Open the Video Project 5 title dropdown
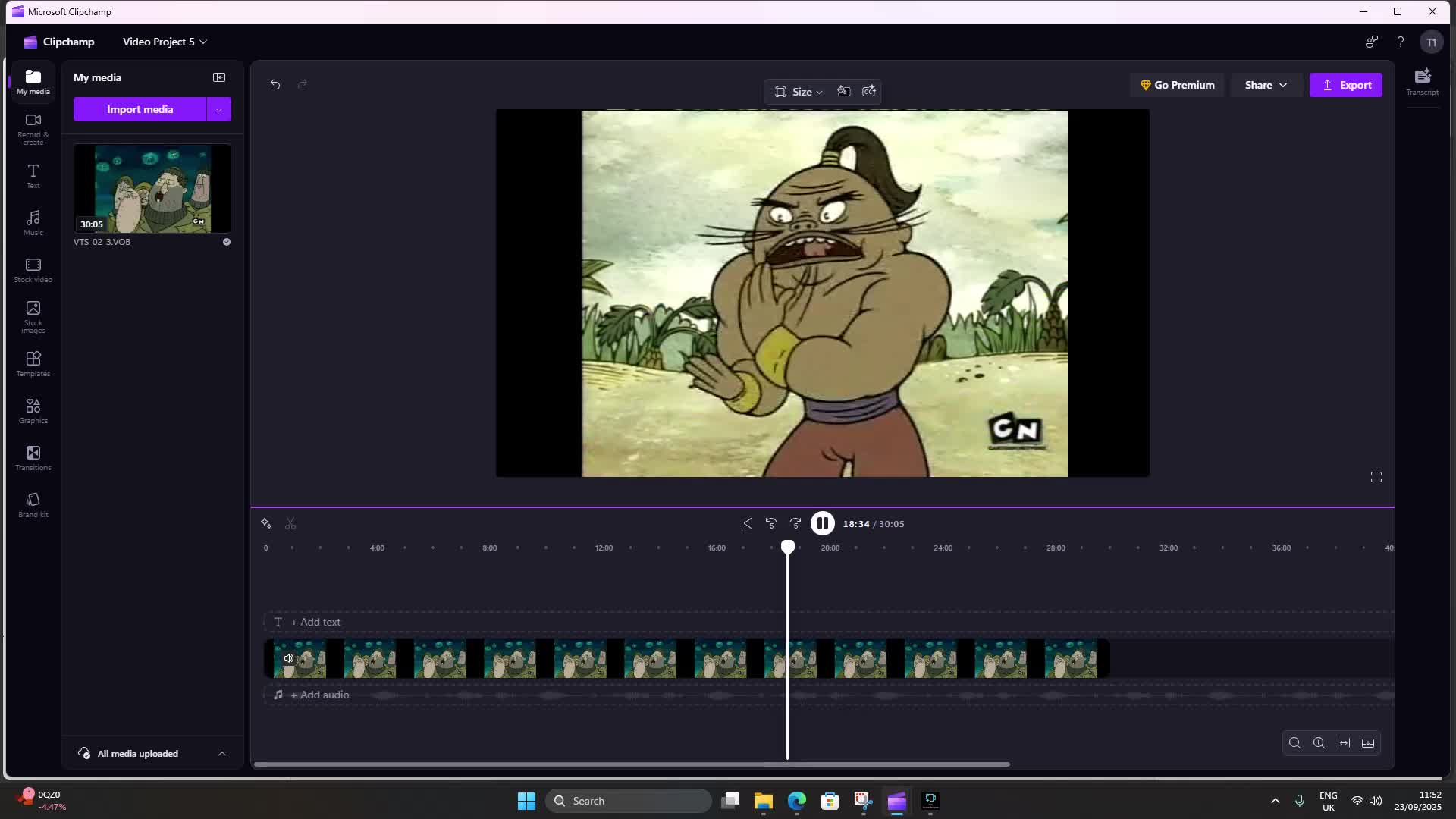Screen dimensions: 1456x819 coord(165,42)
